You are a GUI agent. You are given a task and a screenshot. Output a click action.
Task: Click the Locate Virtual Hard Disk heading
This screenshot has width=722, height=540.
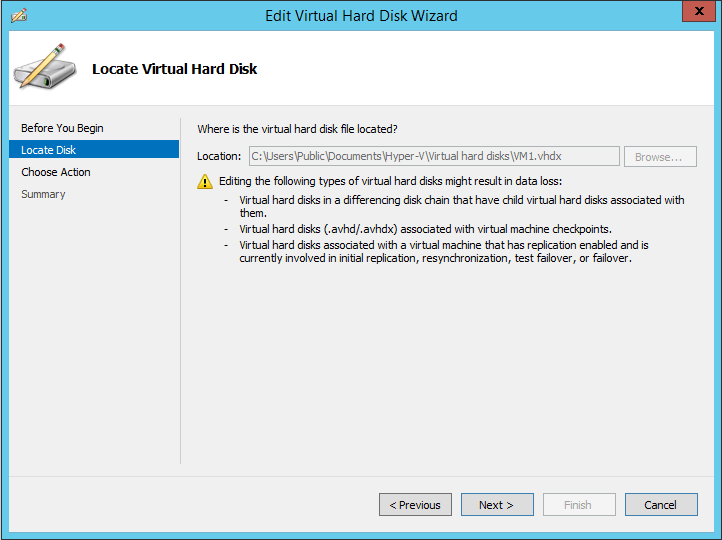175,69
